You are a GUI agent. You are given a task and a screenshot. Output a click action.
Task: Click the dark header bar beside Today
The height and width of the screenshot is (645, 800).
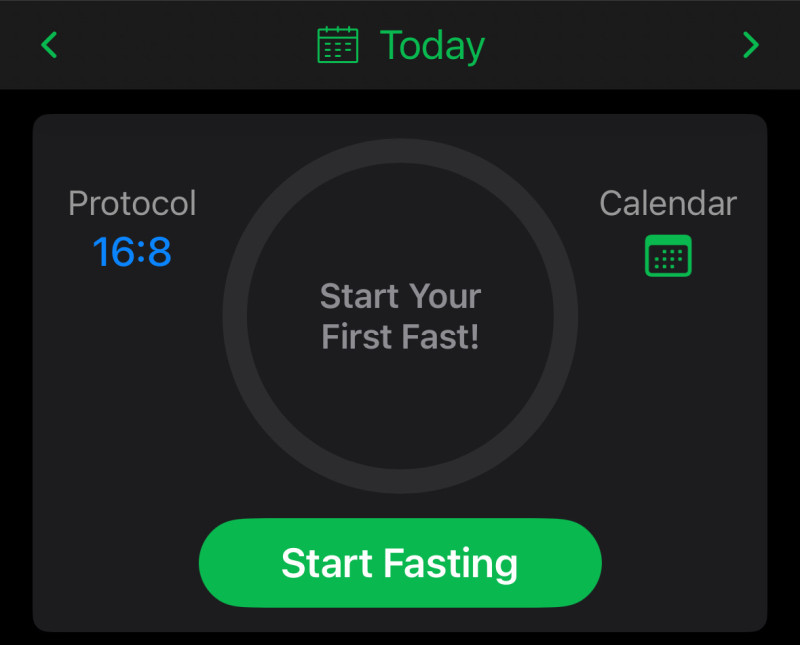(612, 45)
